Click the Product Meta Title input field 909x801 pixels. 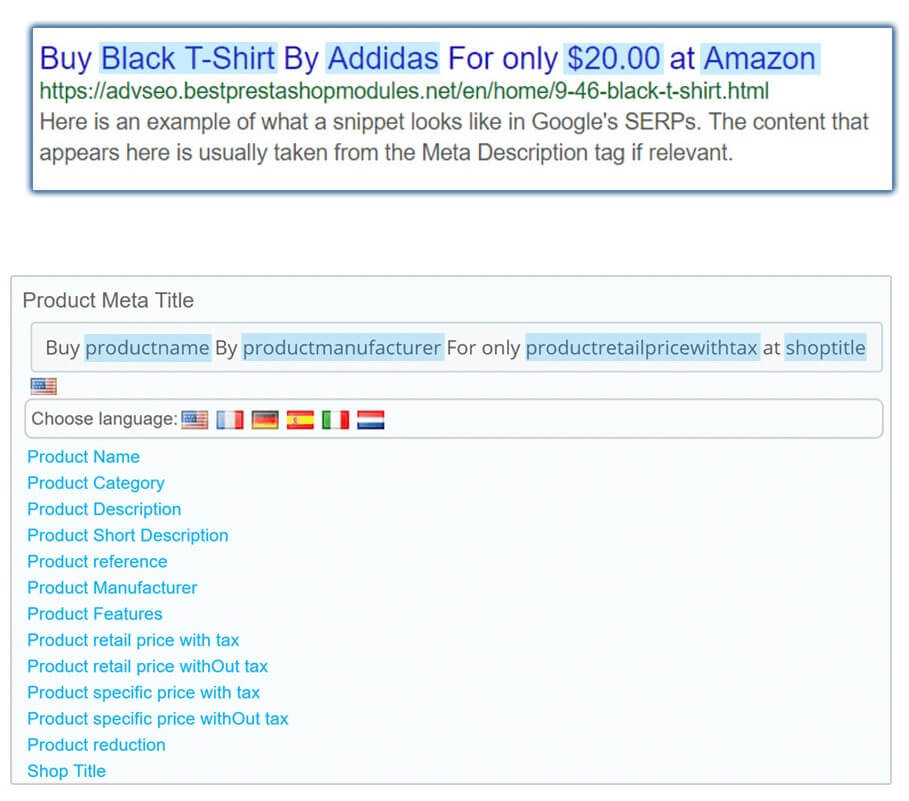click(x=456, y=347)
